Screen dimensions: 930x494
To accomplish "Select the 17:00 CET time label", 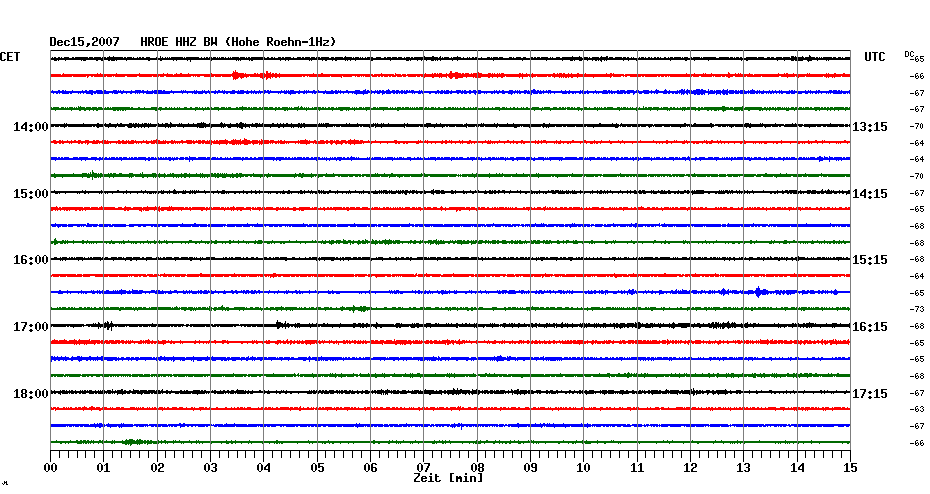I will (31, 327).
